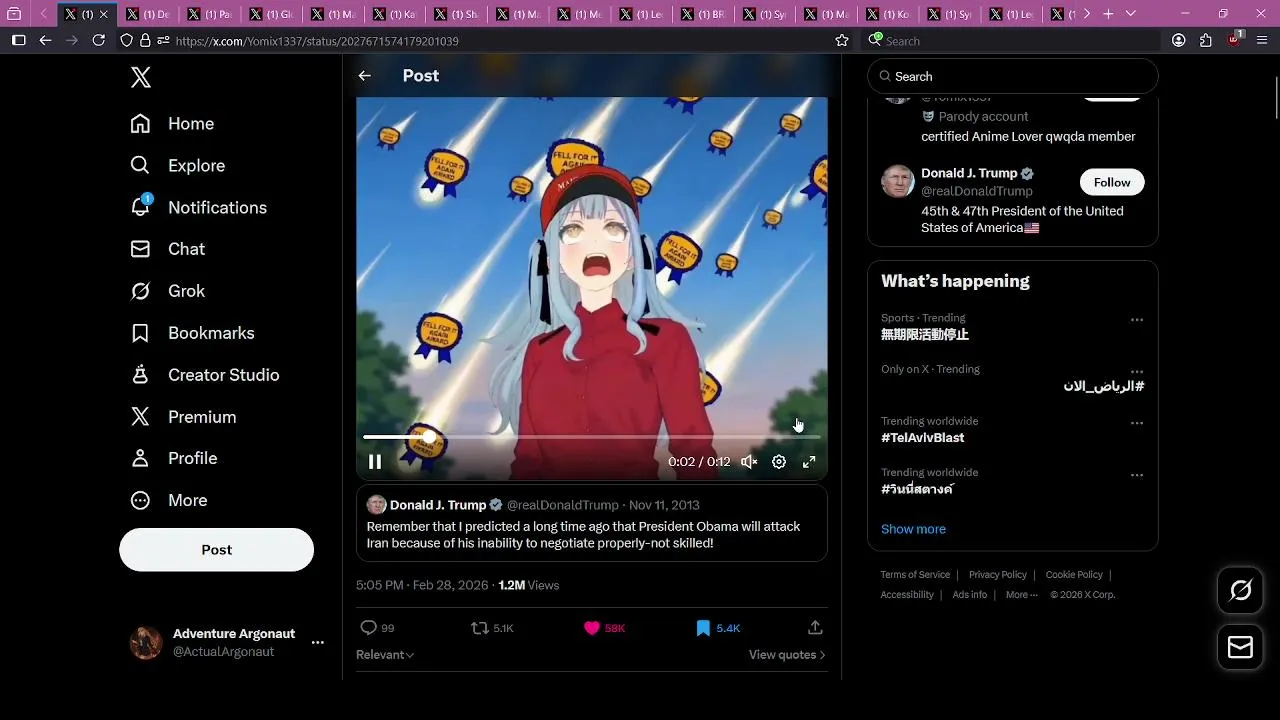Follow Donald J. Trump

point(1112,182)
